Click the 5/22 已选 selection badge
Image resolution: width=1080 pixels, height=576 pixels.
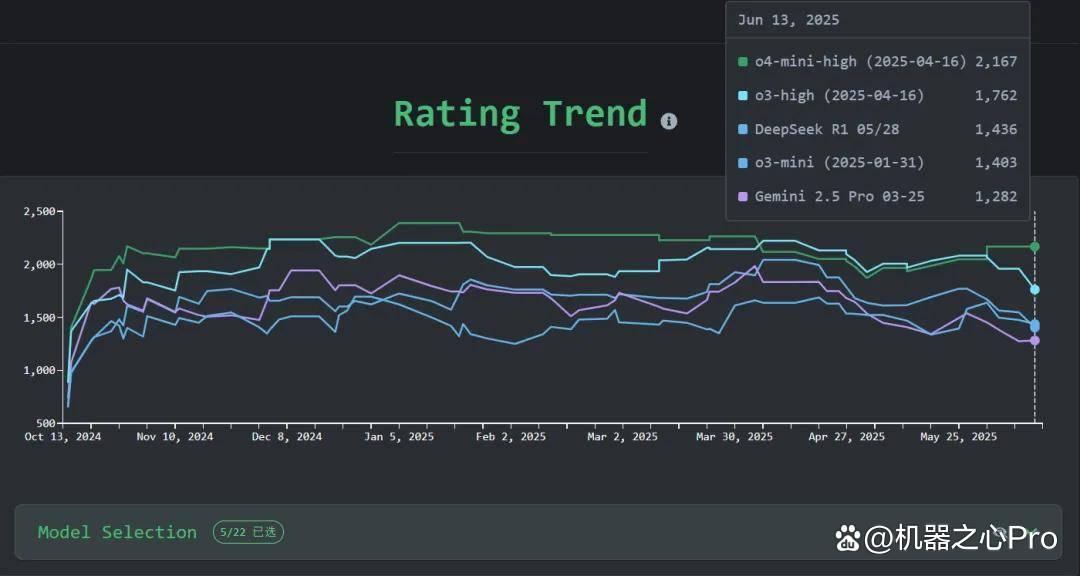click(248, 532)
